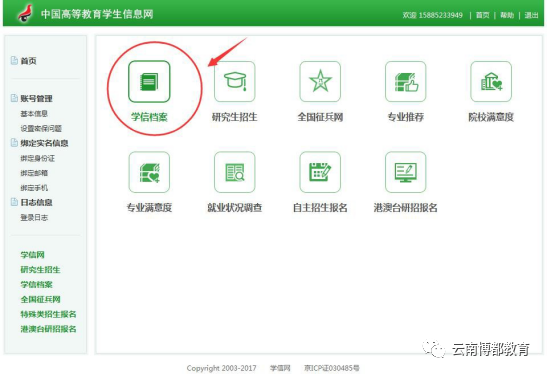Open 绑定手机 in the sidebar

34,188
